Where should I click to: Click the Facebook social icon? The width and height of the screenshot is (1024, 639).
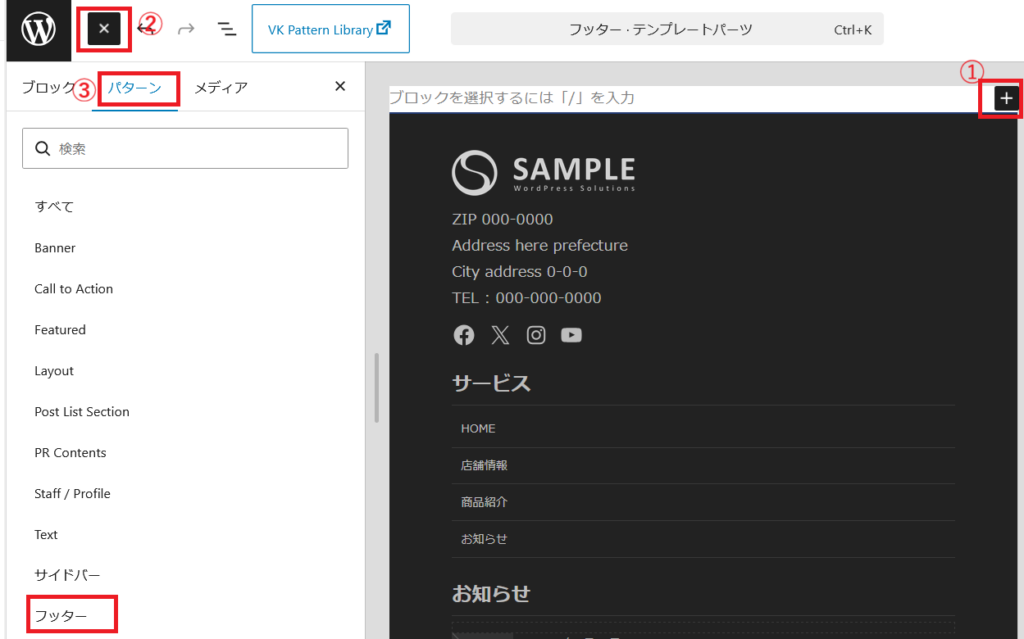coord(464,335)
